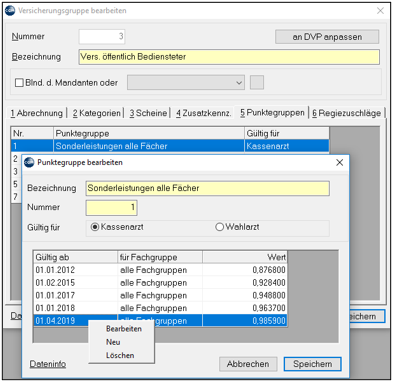Click the 'an DVP anpassen' button
The width and height of the screenshot is (393, 382).
pyautogui.click(x=327, y=37)
